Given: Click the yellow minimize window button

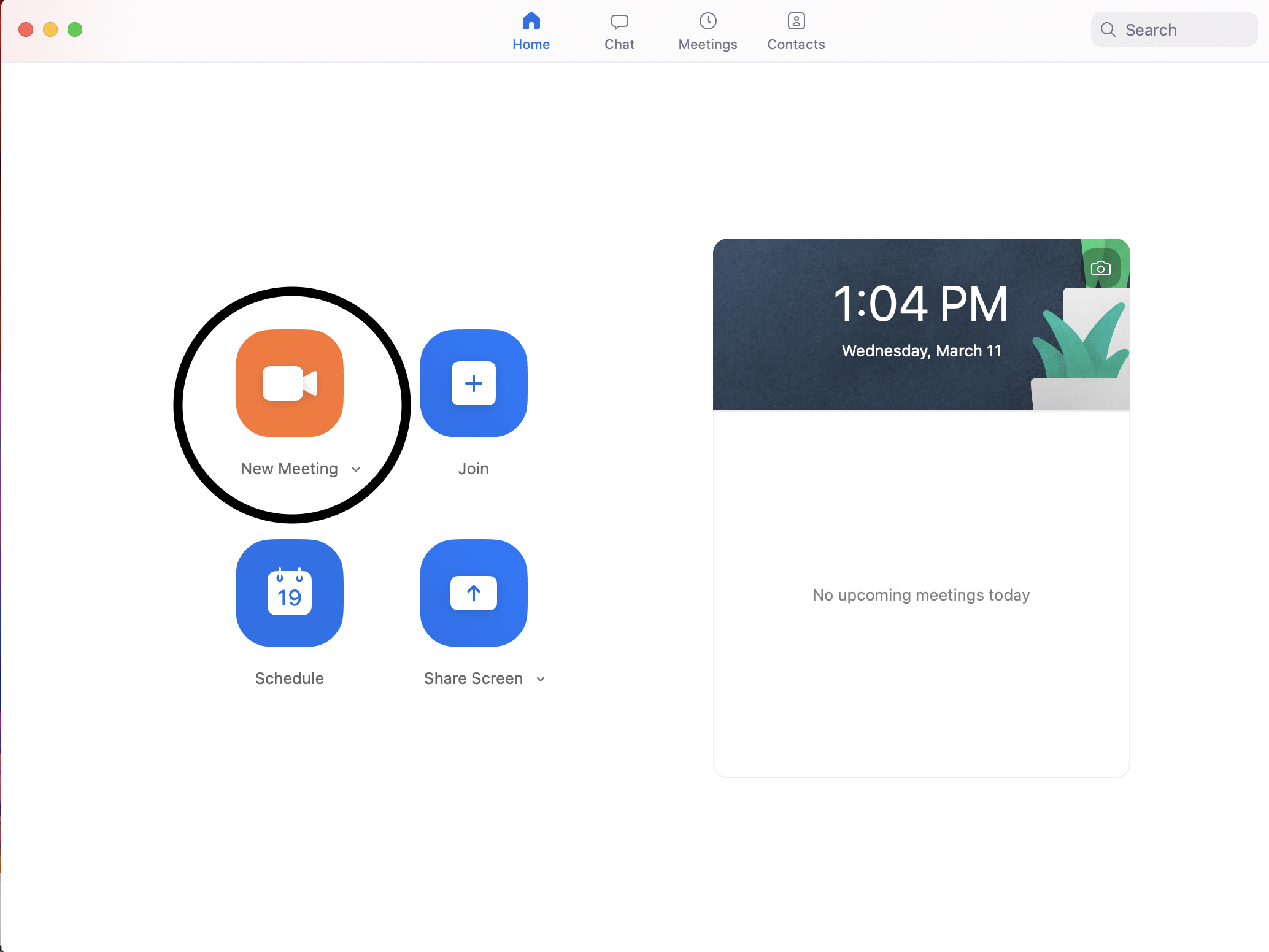Looking at the screenshot, I should point(50,29).
